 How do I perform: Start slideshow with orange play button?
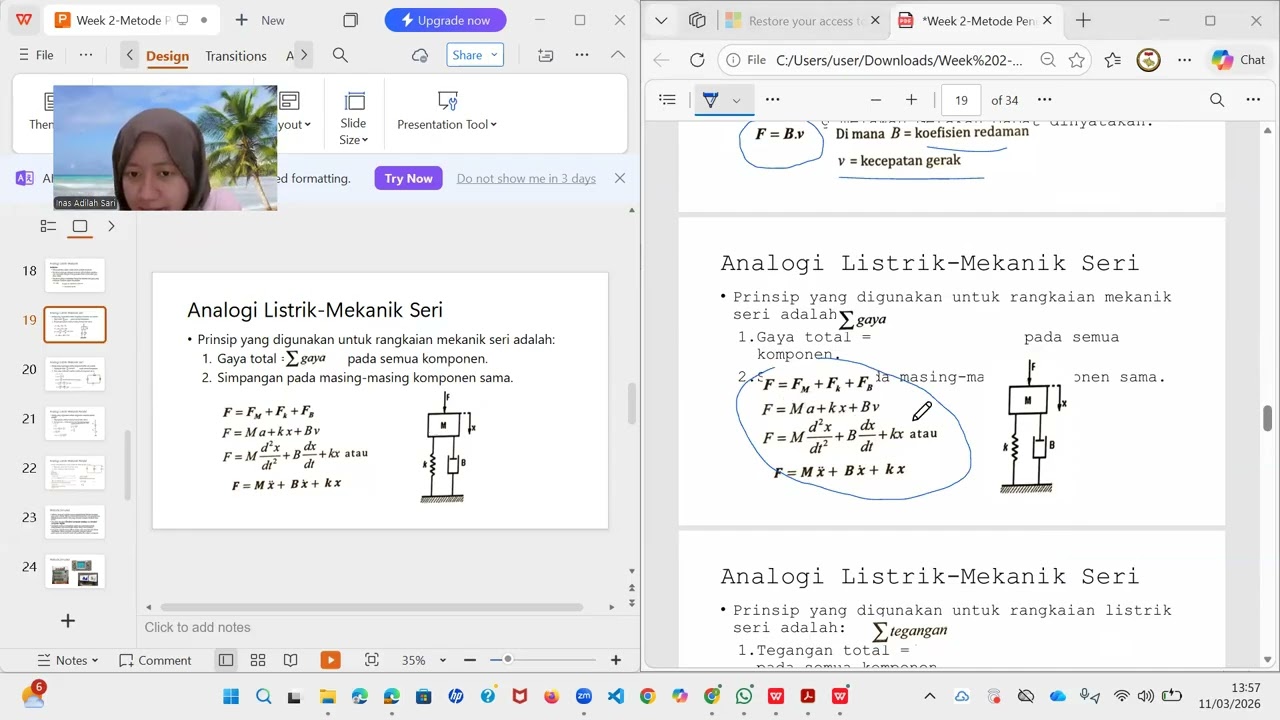coord(330,660)
